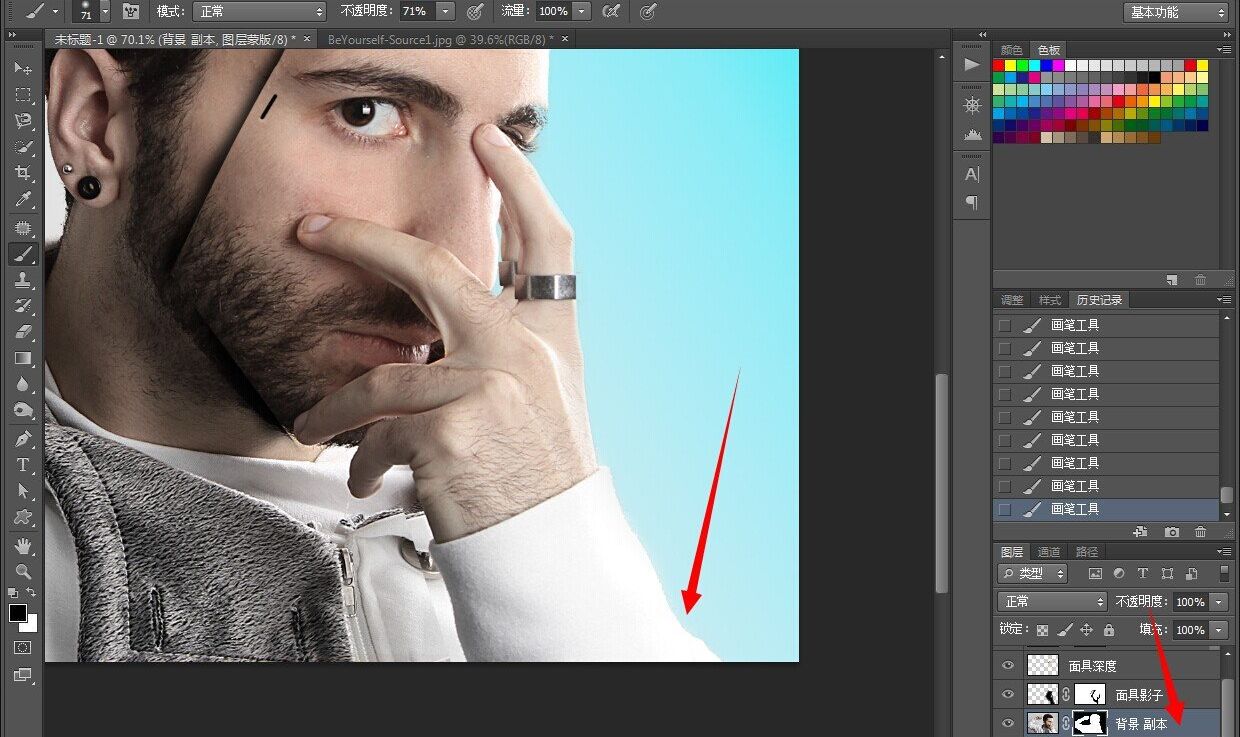Switch to the 颜色 panel tab

tap(1012, 49)
